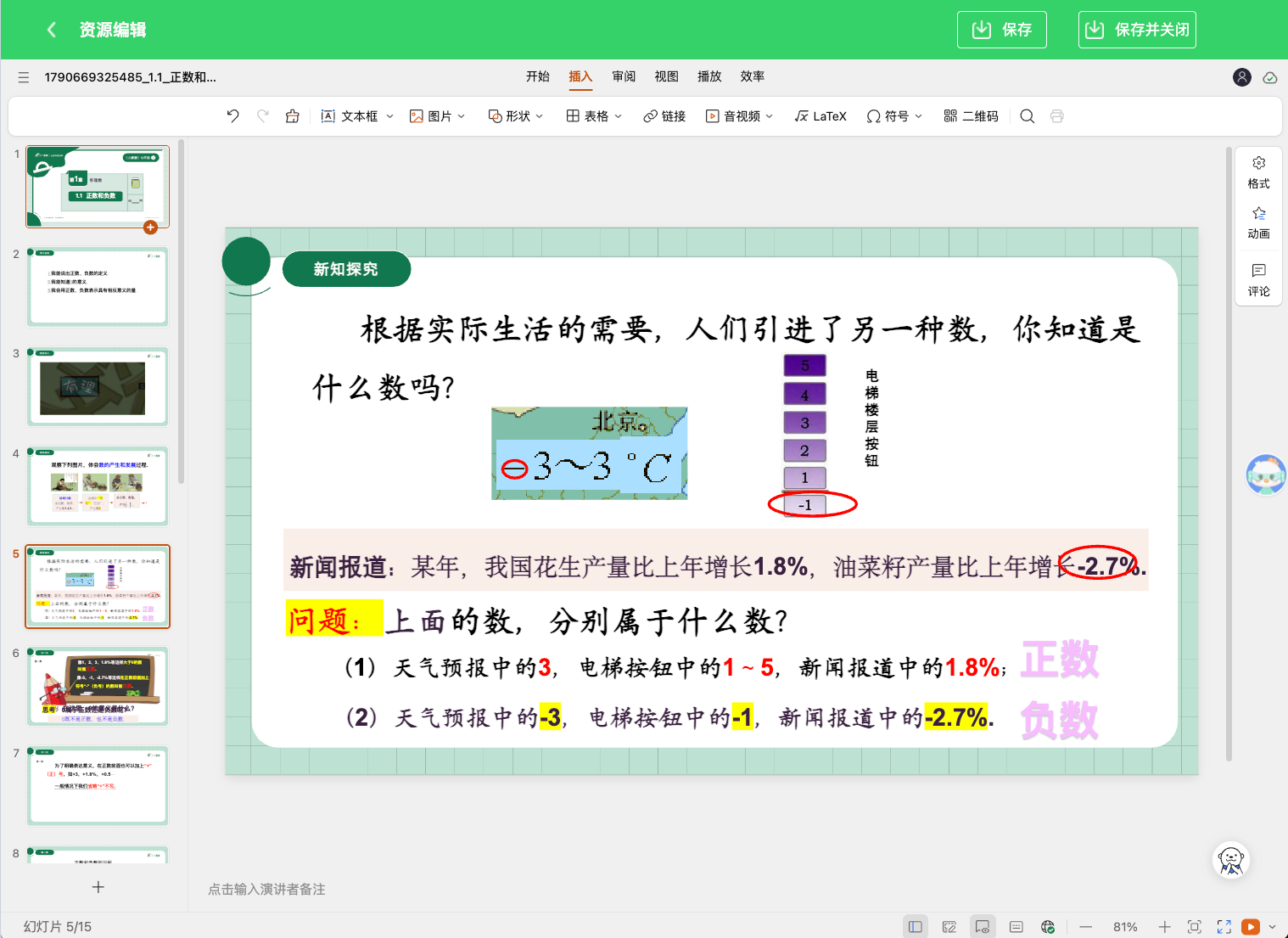1288x938 pixels.
Task: Toggle the slide thumbnail panel view
Action: pyautogui.click(x=916, y=927)
